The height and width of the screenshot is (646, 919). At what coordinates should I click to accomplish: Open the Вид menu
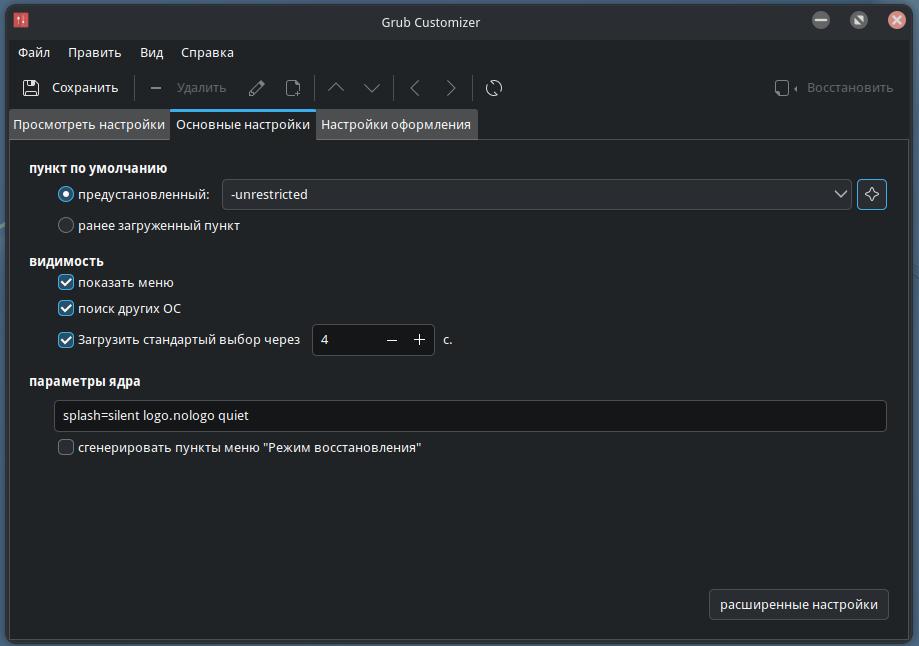(151, 53)
